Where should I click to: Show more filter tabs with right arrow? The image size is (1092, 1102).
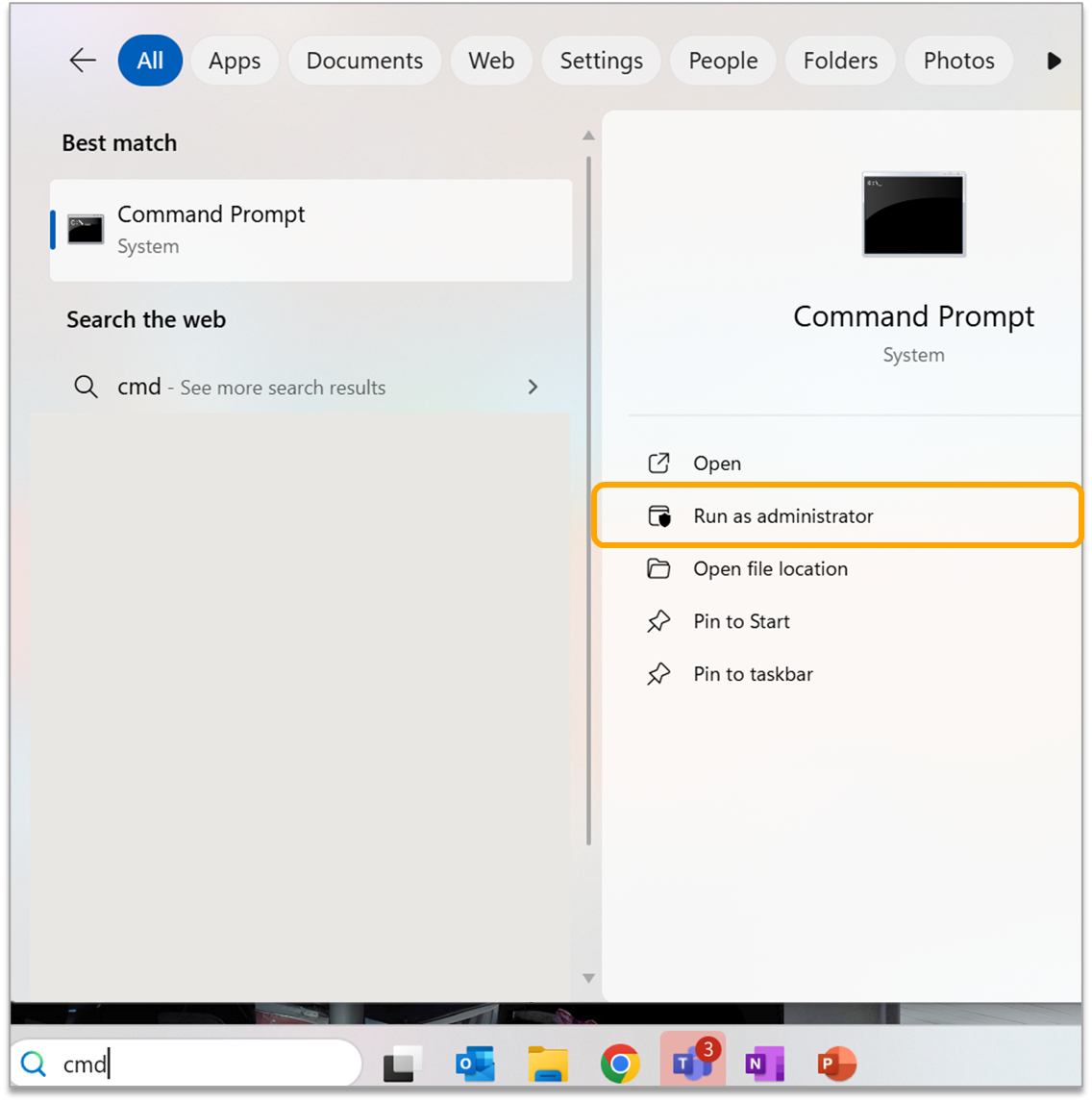coord(1054,61)
